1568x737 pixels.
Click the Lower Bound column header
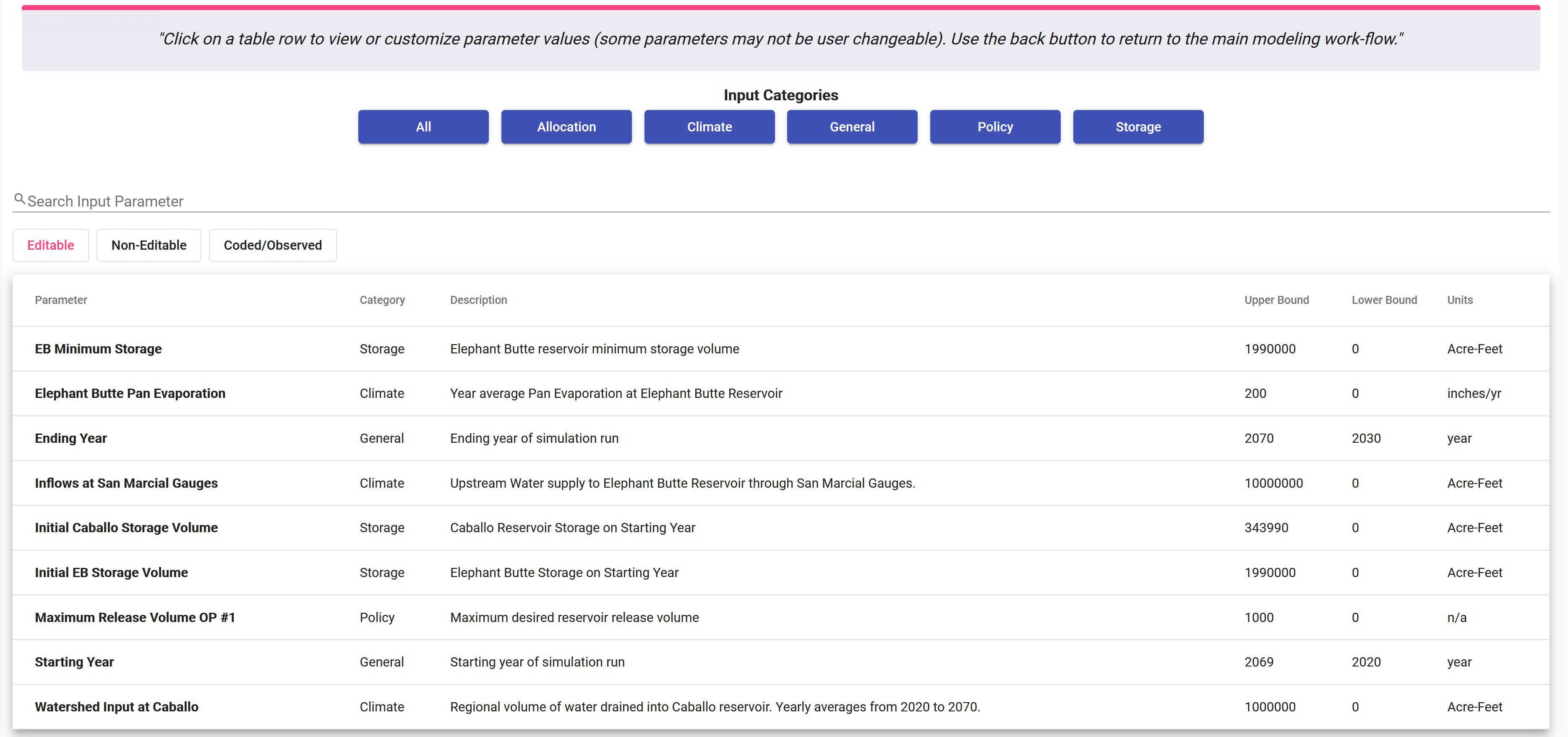pos(1384,300)
